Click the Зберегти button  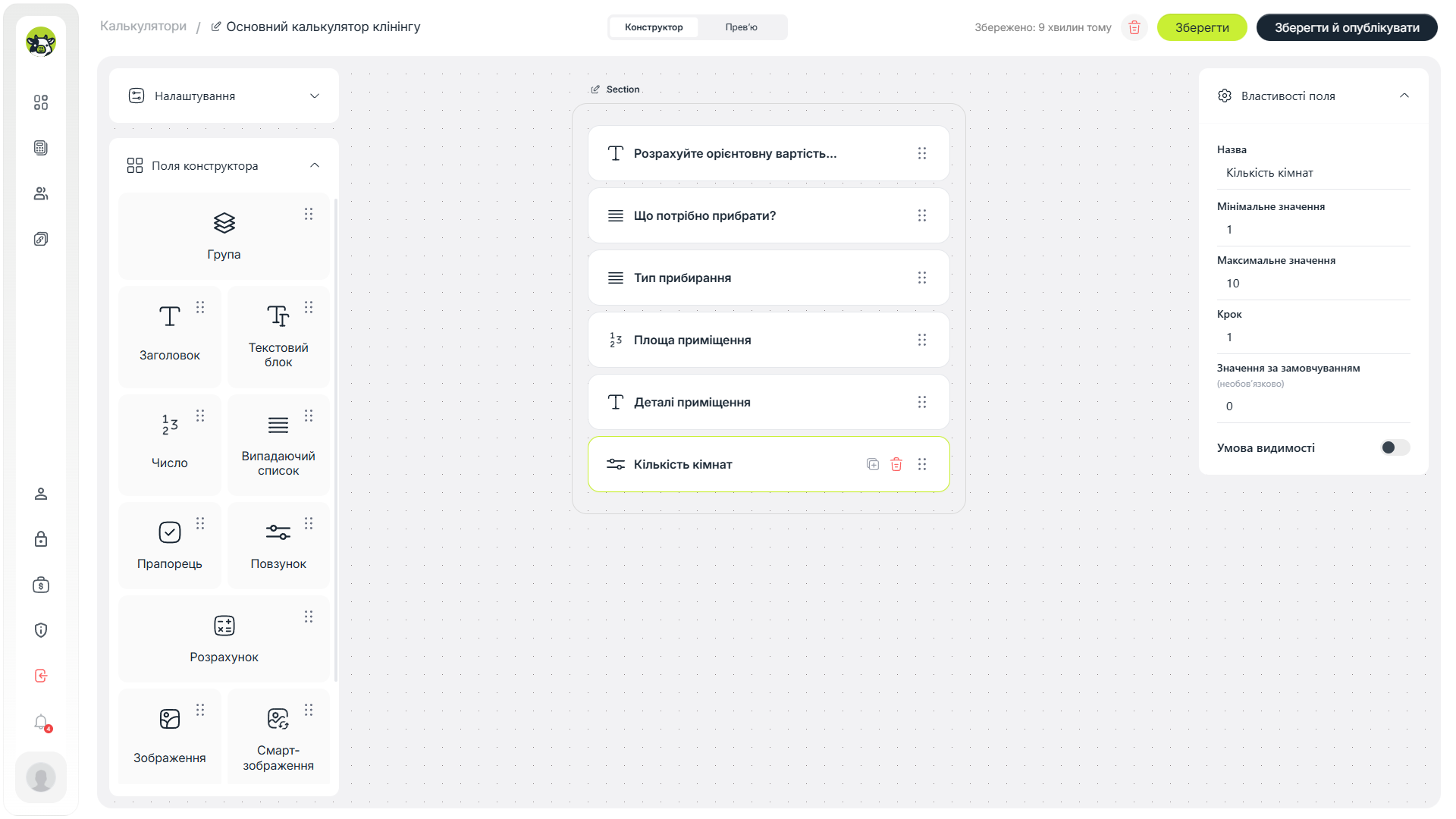(x=1202, y=27)
